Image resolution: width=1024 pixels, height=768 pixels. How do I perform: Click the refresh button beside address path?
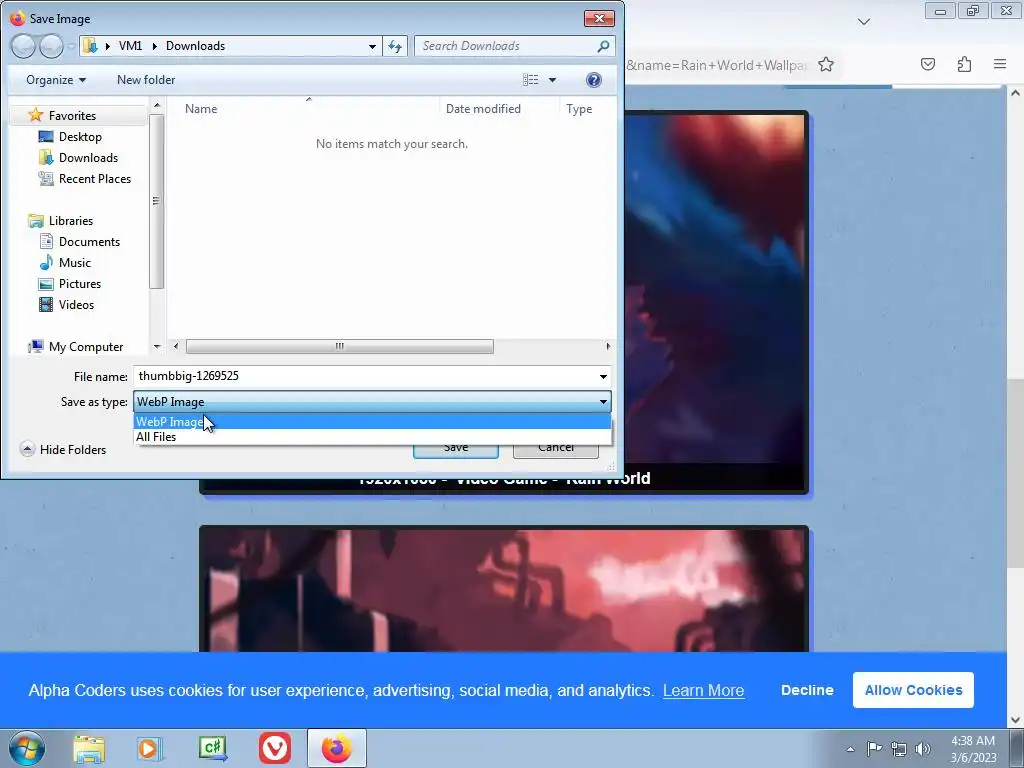pos(395,46)
